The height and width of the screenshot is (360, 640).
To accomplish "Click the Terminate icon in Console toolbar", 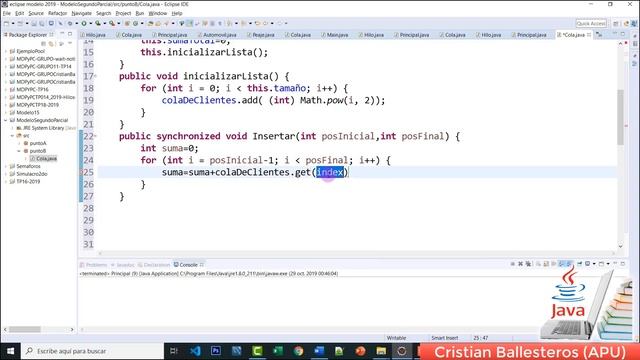I will [513, 264].
